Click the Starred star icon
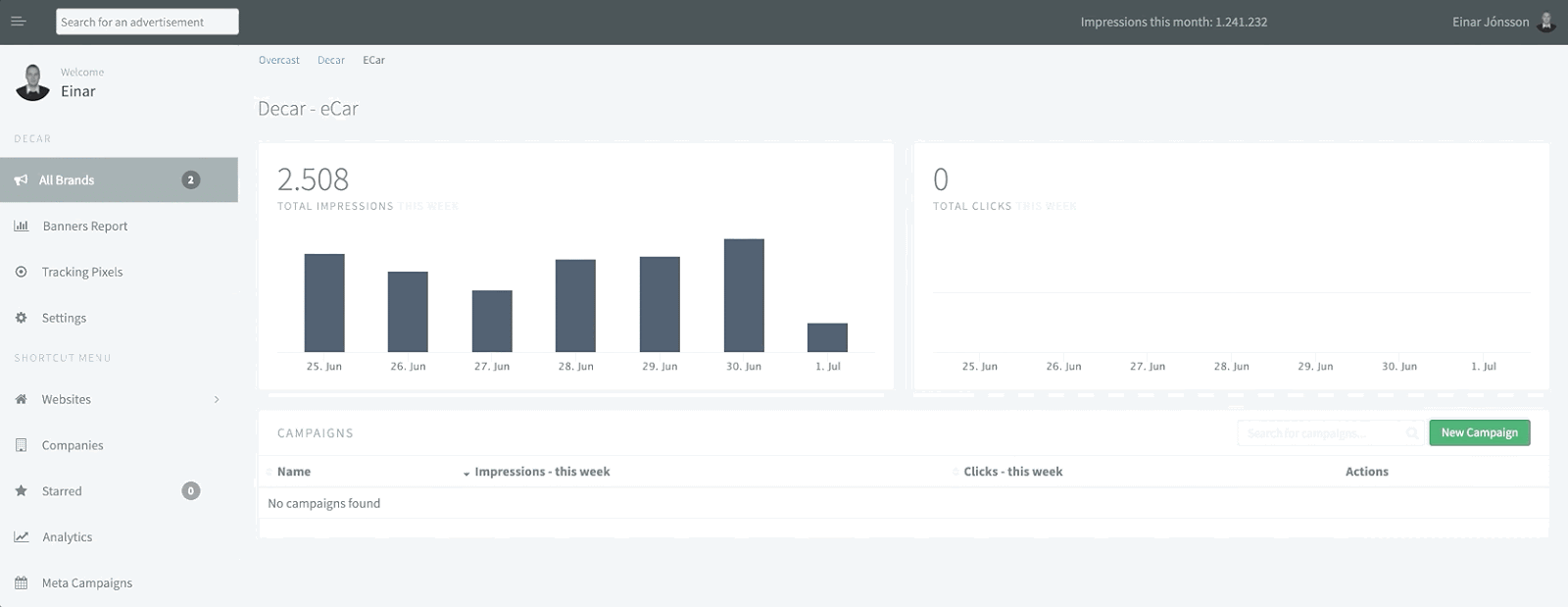 pyautogui.click(x=21, y=490)
